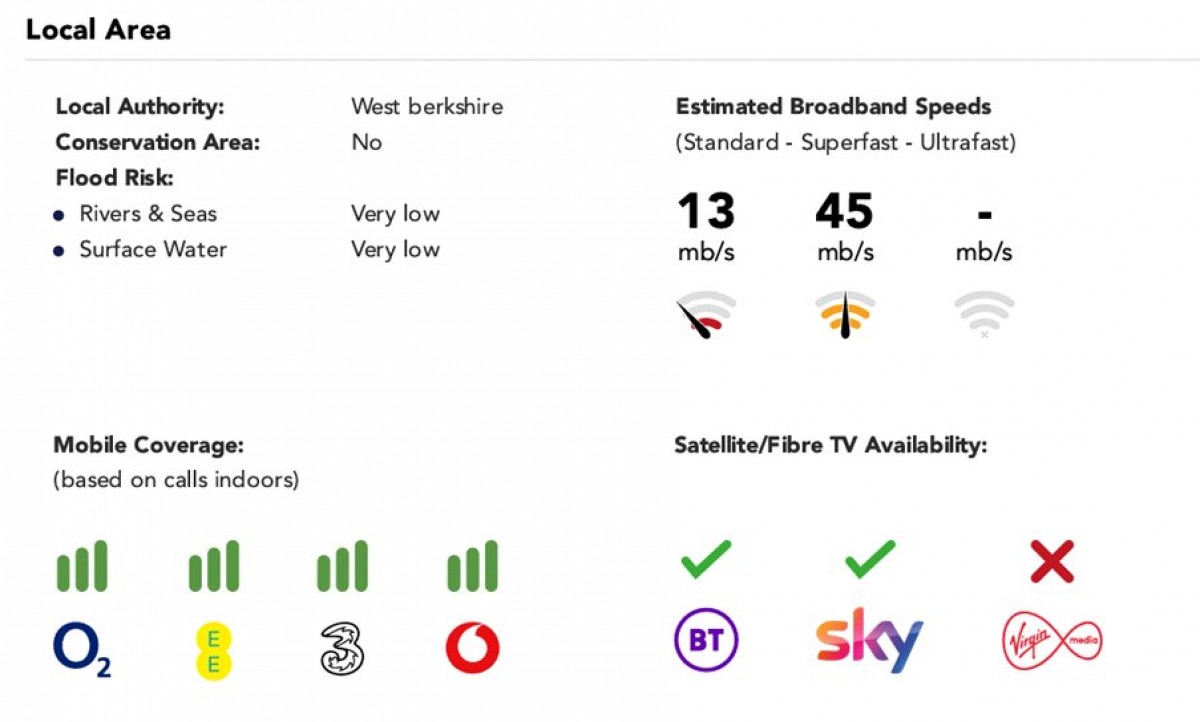Viewport: 1200px width, 722px height.
Task: Click the superfast broadband orange gauge icon
Action: pyautogui.click(x=845, y=315)
